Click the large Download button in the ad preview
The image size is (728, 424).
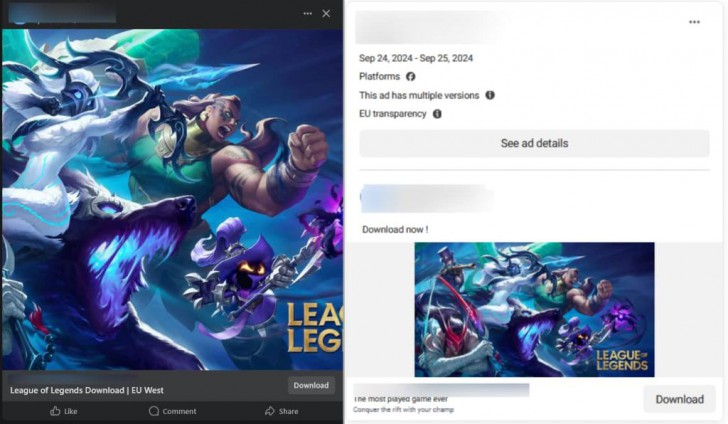pyautogui.click(x=679, y=399)
